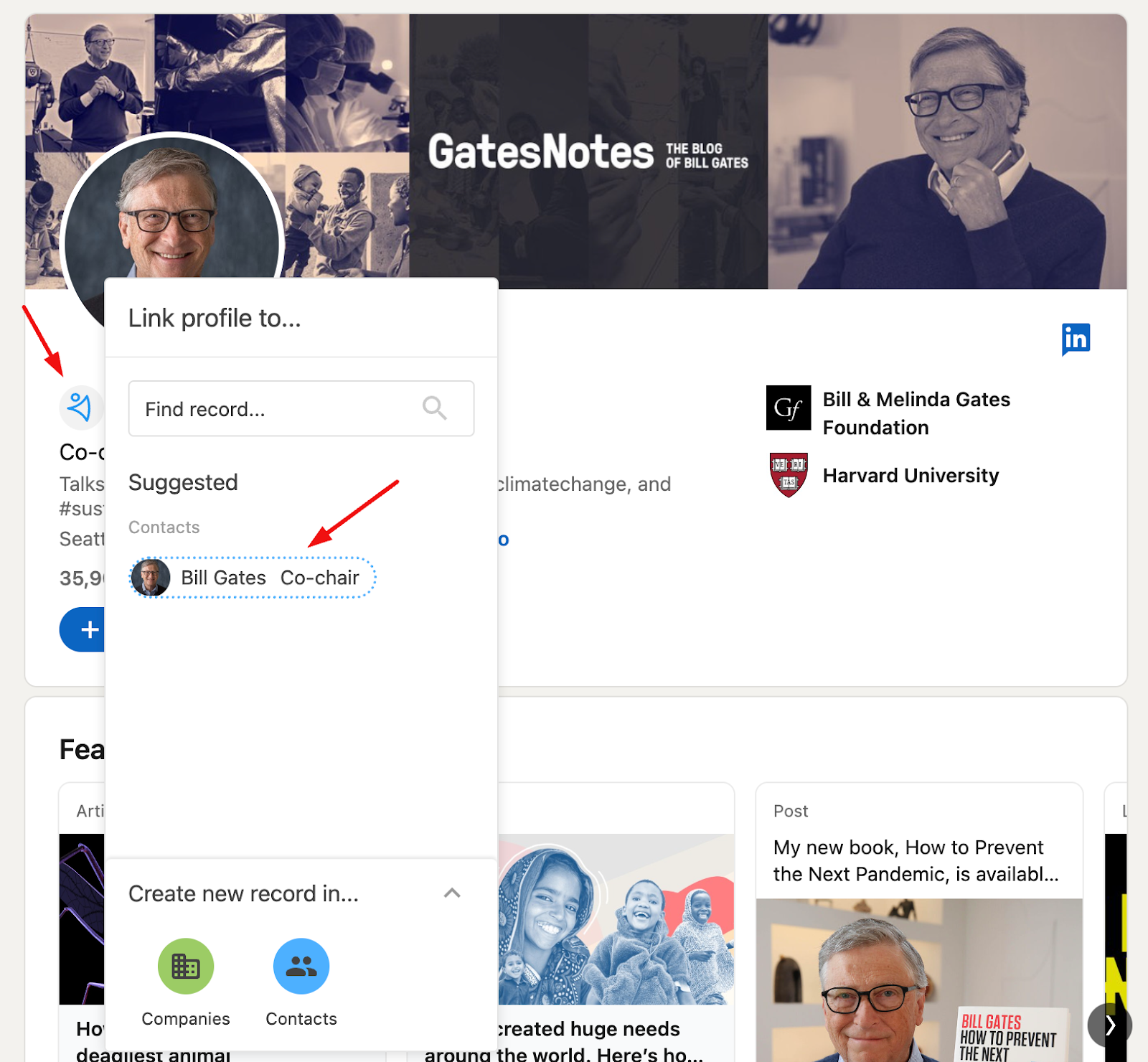The image size is (1148, 1062).
Task: Open the featured image with smiling children
Action: pyautogui.click(x=616, y=919)
